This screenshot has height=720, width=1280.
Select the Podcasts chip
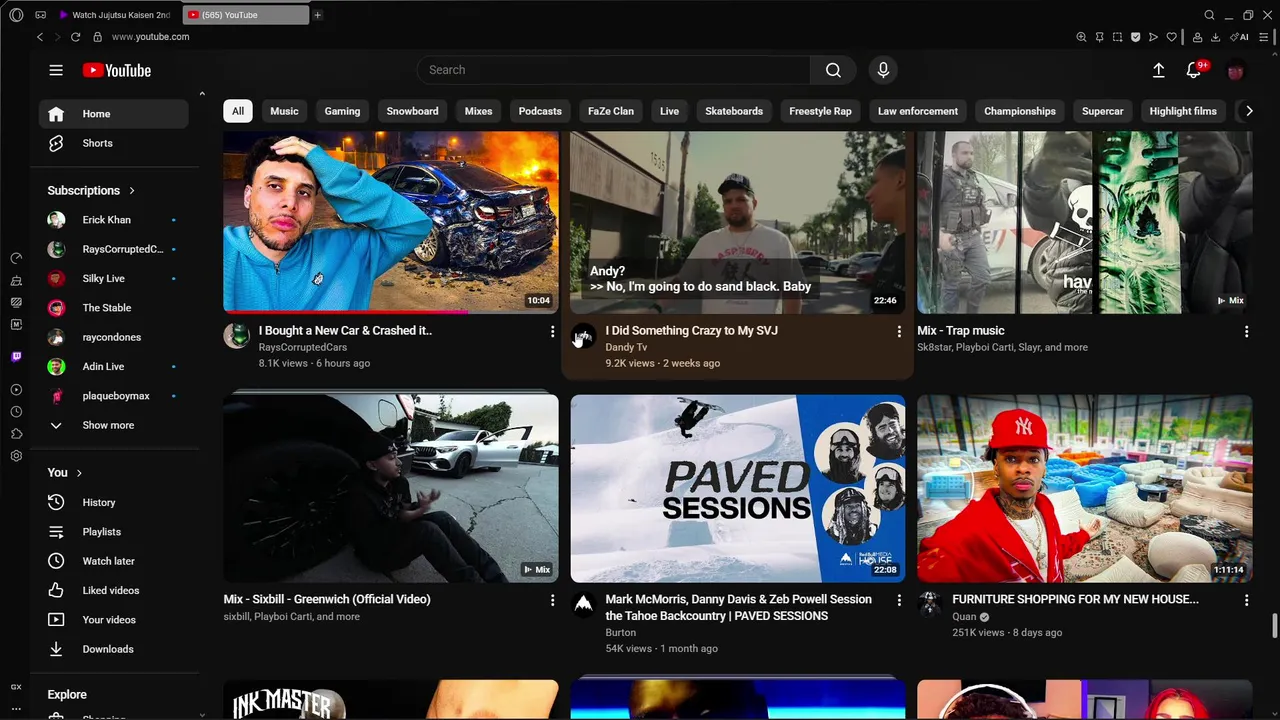(x=540, y=111)
